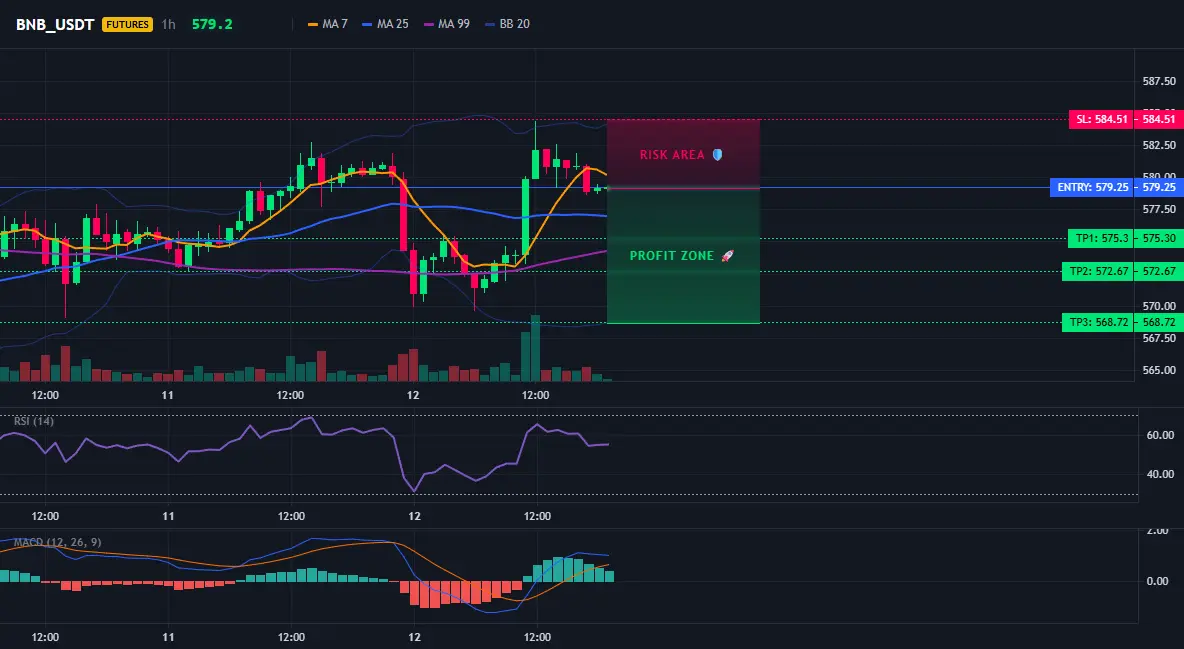Click the SL: 584.51 stop-loss label

point(1101,119)
